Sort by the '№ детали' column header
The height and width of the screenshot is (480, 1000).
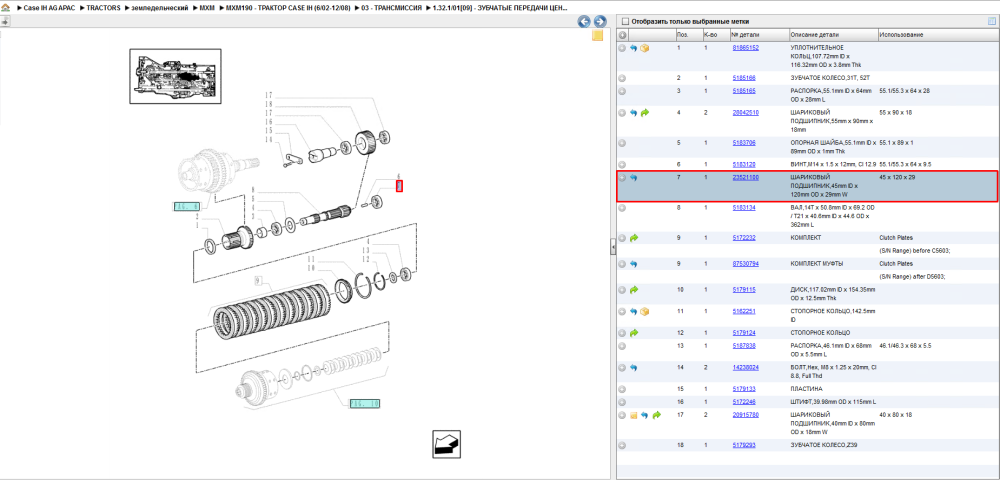758,35
